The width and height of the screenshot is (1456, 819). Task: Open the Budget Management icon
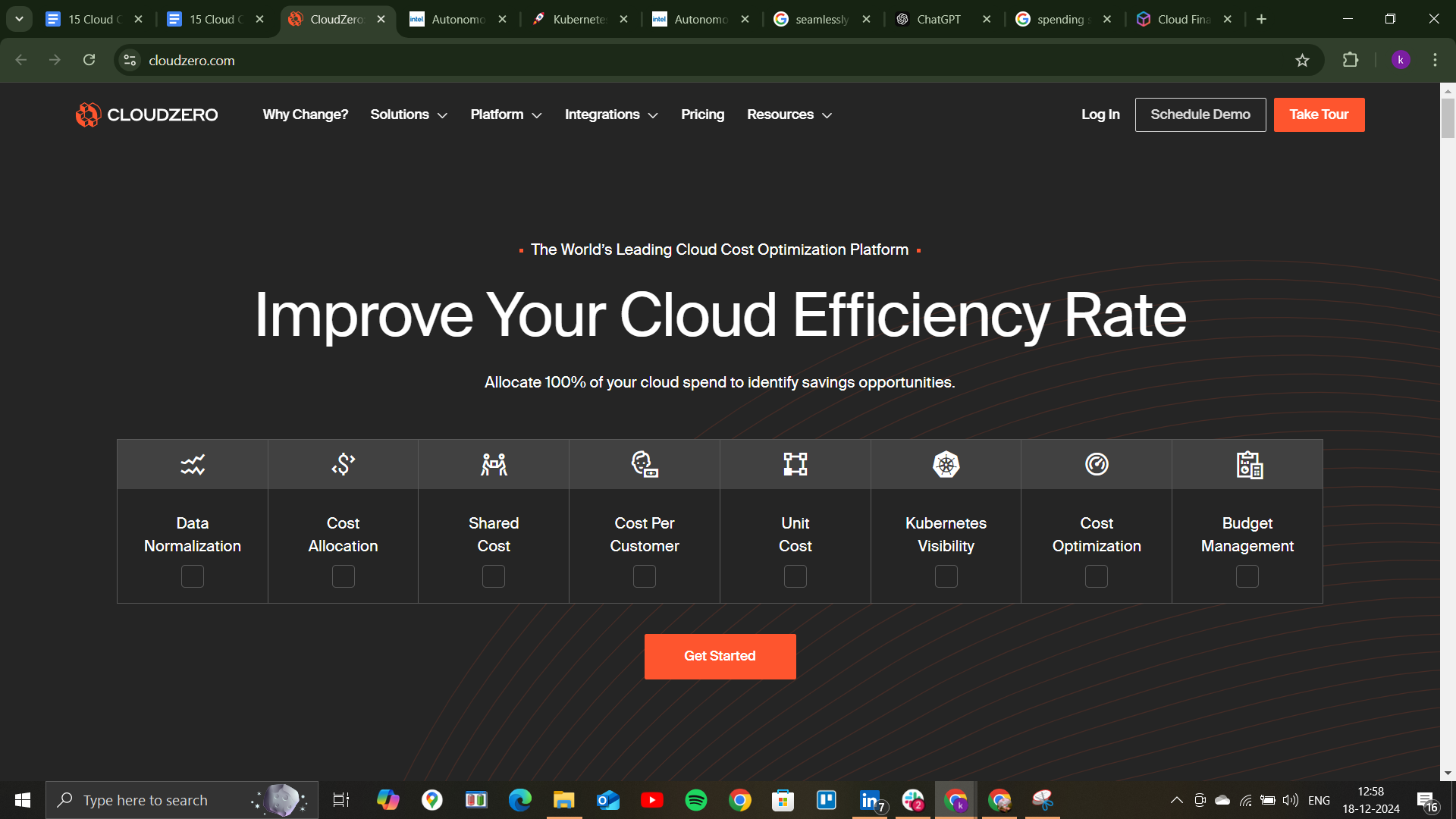click(1247, 464)
